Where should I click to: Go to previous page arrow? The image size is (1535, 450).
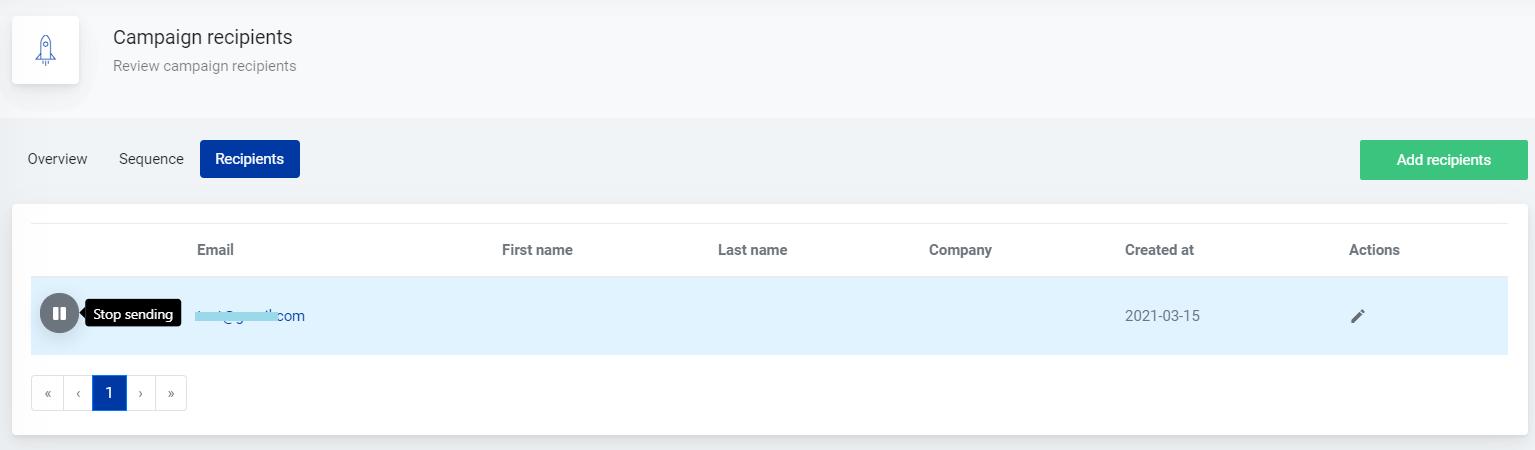click(x=78, y=393)
